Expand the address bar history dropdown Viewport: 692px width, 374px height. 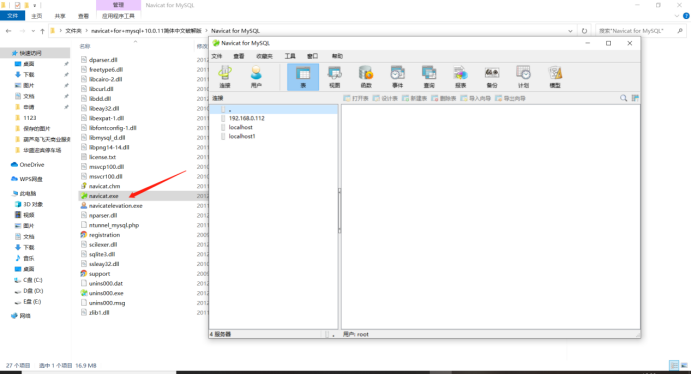click(x=570, y=31)
